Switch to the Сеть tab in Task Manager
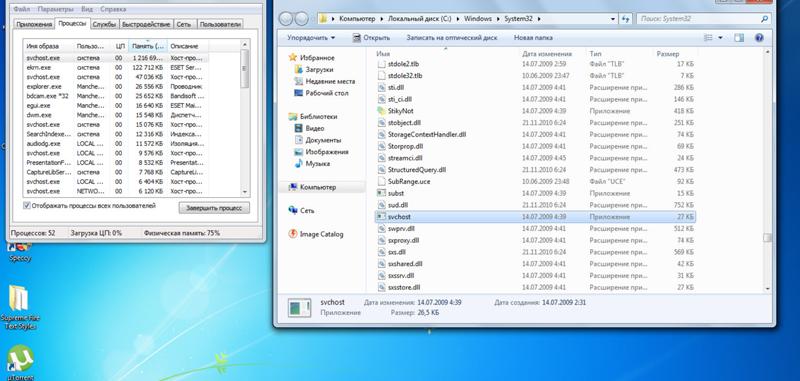Viewport: 800px width, 381px height. click(184, 24)
